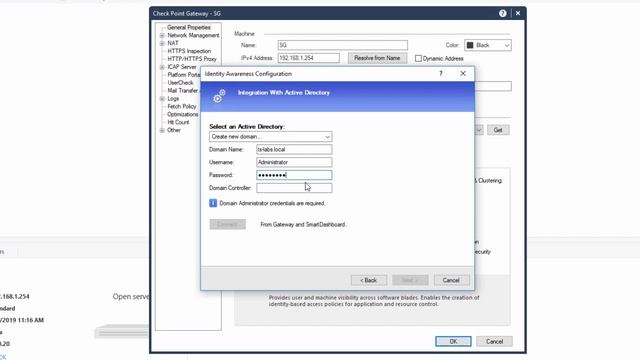This screenshot has height=360, width=640.
Task: Expand the Network Management tree node
Action: click(x=162, y=36)
